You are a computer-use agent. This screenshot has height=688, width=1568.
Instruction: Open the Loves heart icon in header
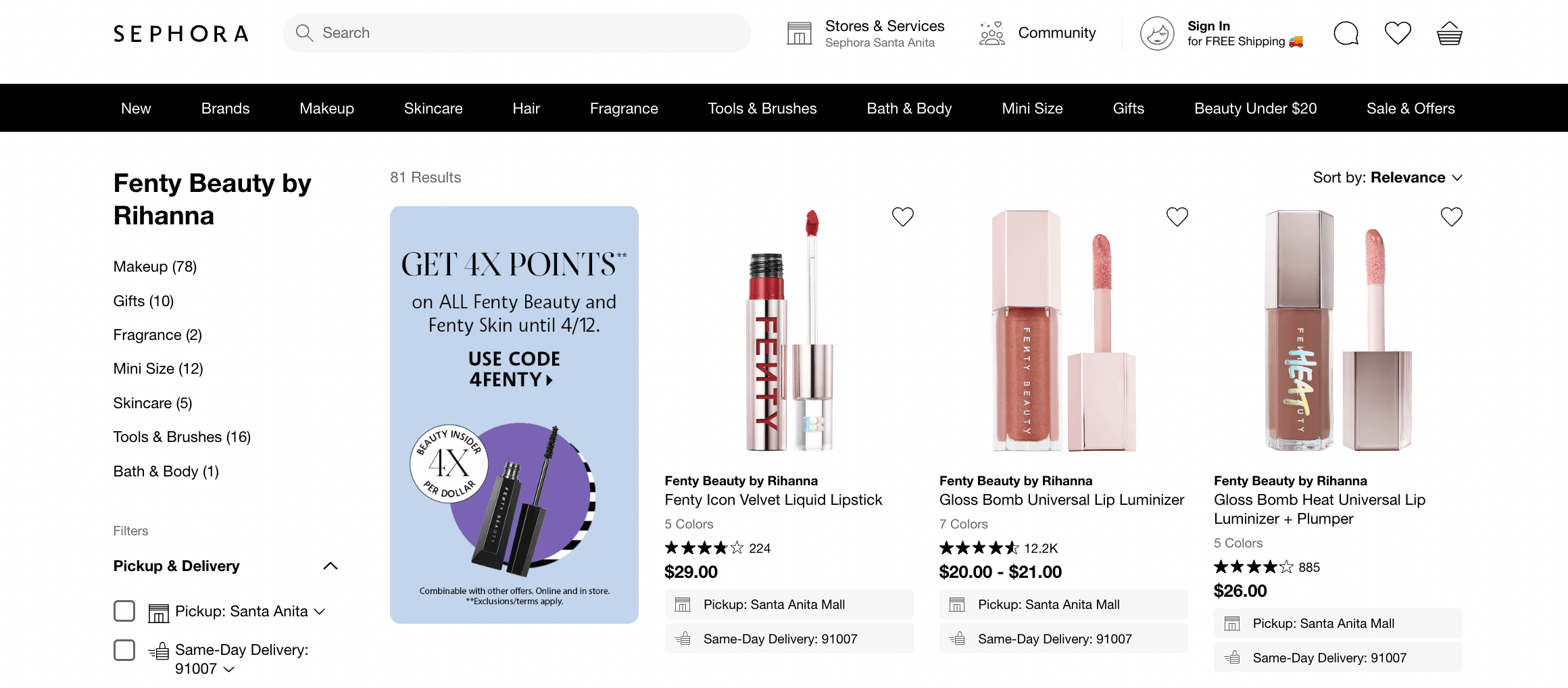(x=1397, y=32)
